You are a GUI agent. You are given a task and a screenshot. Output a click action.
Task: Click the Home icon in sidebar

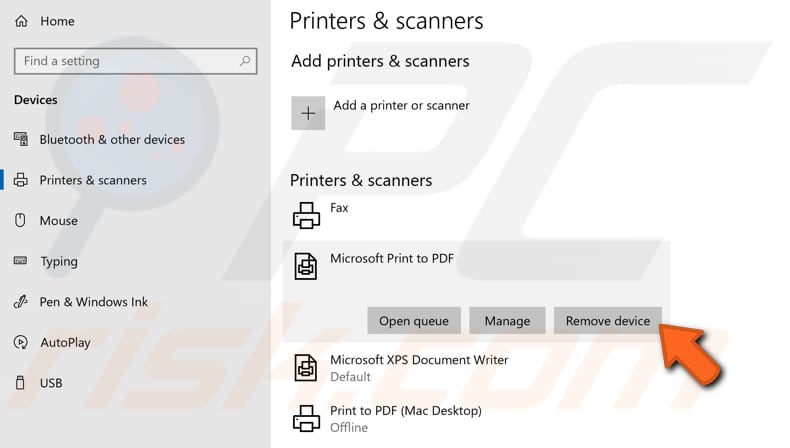[21, 21]
